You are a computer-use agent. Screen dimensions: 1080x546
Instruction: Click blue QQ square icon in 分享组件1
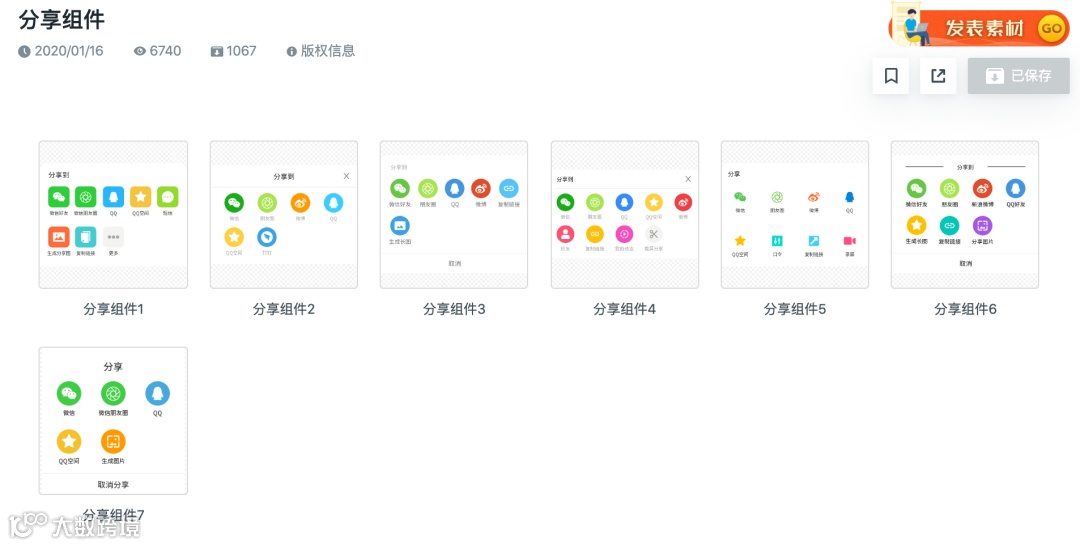[113, 197]
